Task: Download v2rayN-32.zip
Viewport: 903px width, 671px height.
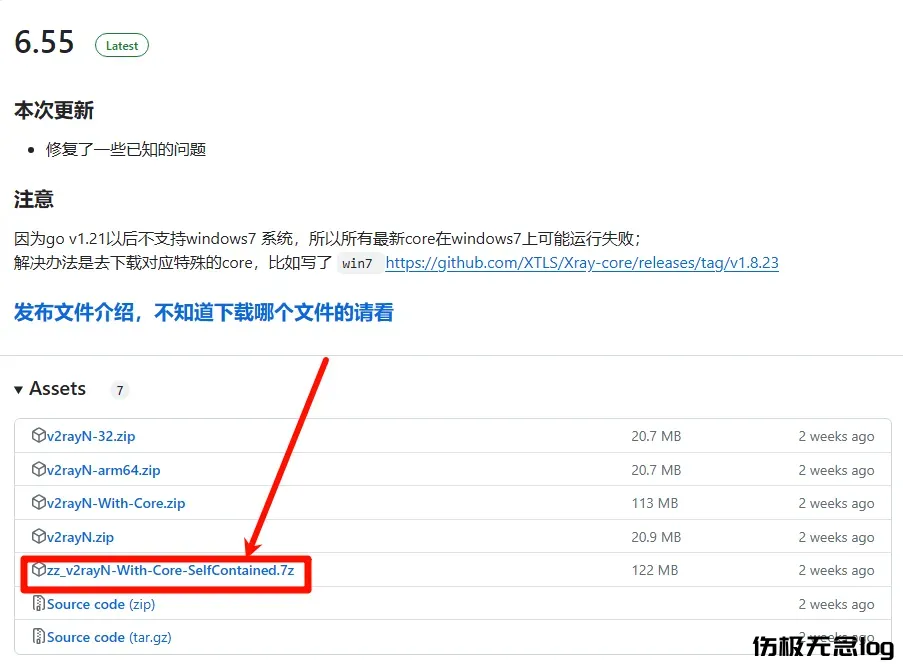Action: (91, 436)
